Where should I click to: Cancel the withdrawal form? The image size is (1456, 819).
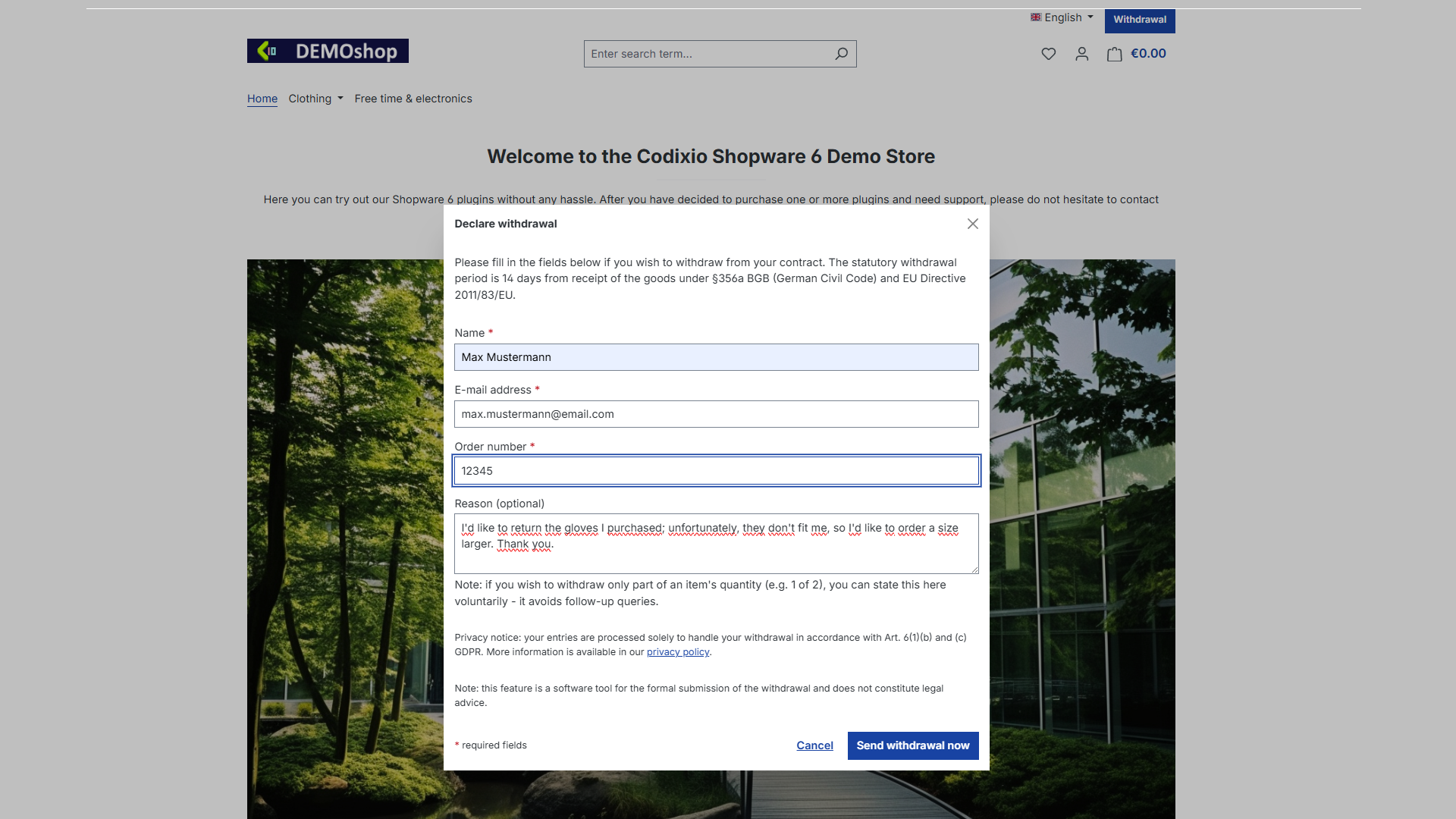click(814, 745)
